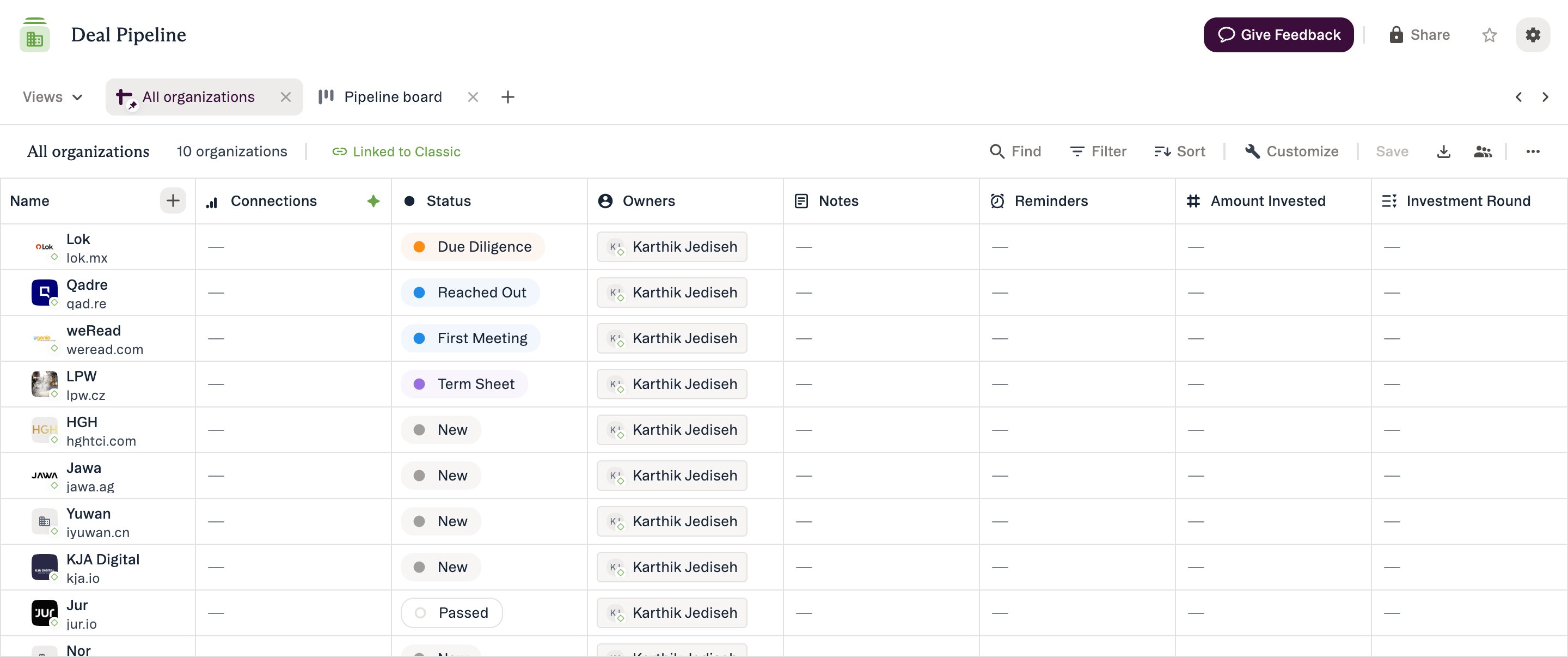Click the Amount Invested column header
This screenshot has width=1568, height=657.
pos(1273,201)
